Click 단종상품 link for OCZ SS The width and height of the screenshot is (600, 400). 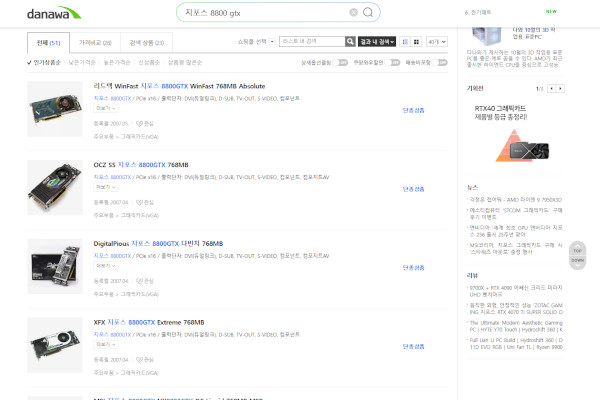tap(413, 189)
